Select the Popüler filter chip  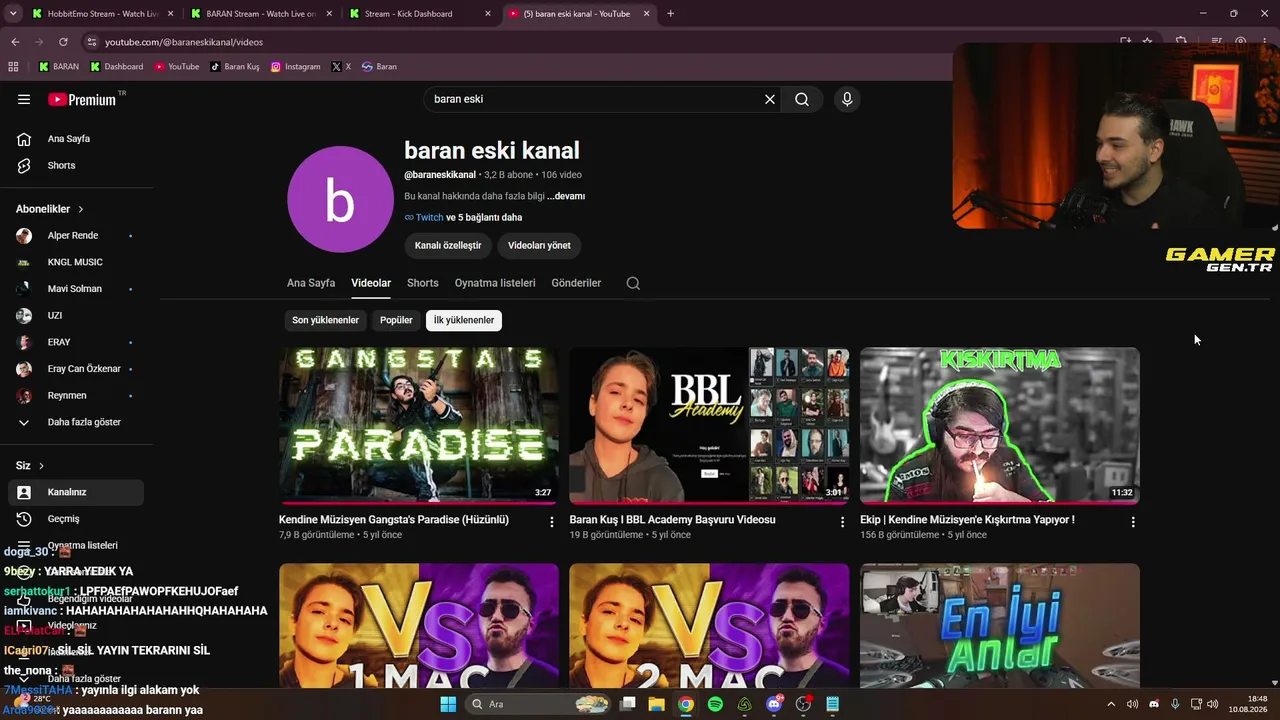click(396, 320)
